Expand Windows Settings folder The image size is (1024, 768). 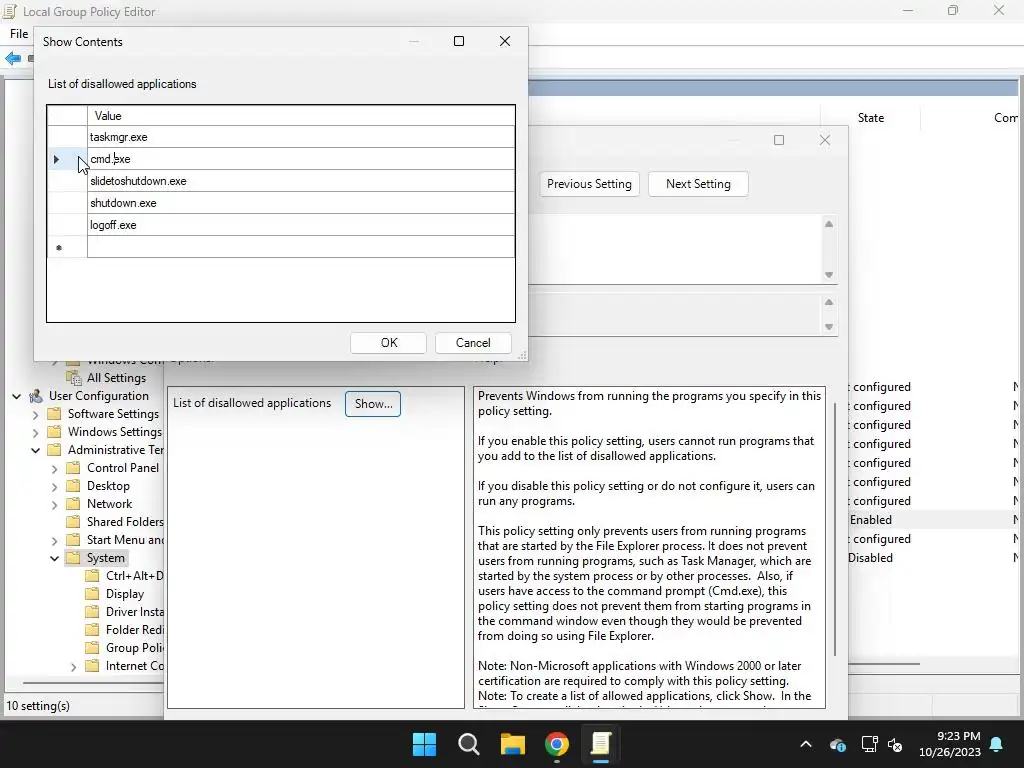coord(36,432)
